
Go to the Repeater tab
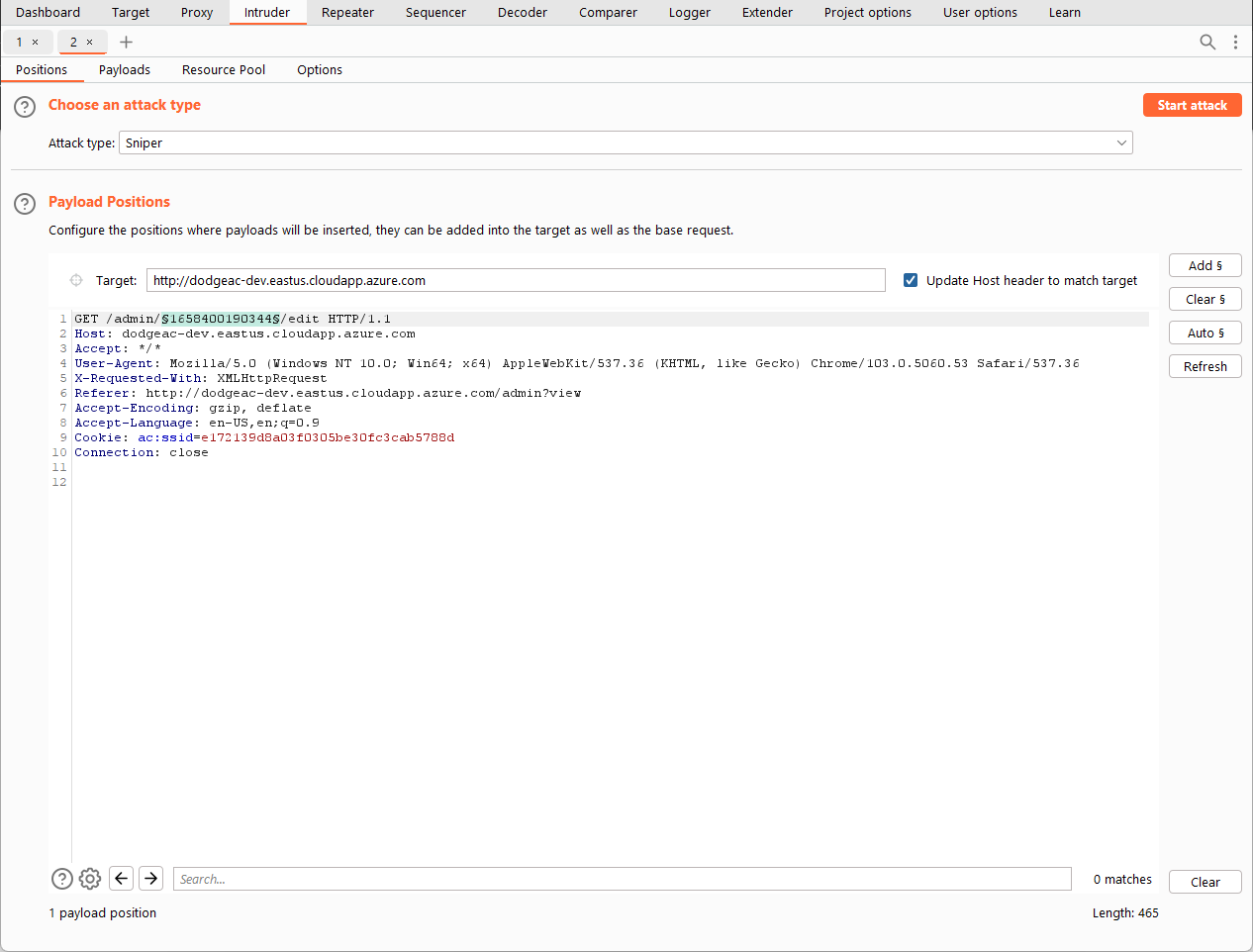(x=347, y=13)
